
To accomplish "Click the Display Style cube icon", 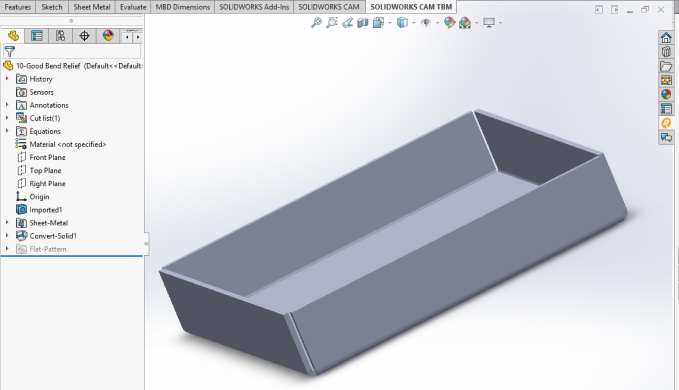I will 402,23.
